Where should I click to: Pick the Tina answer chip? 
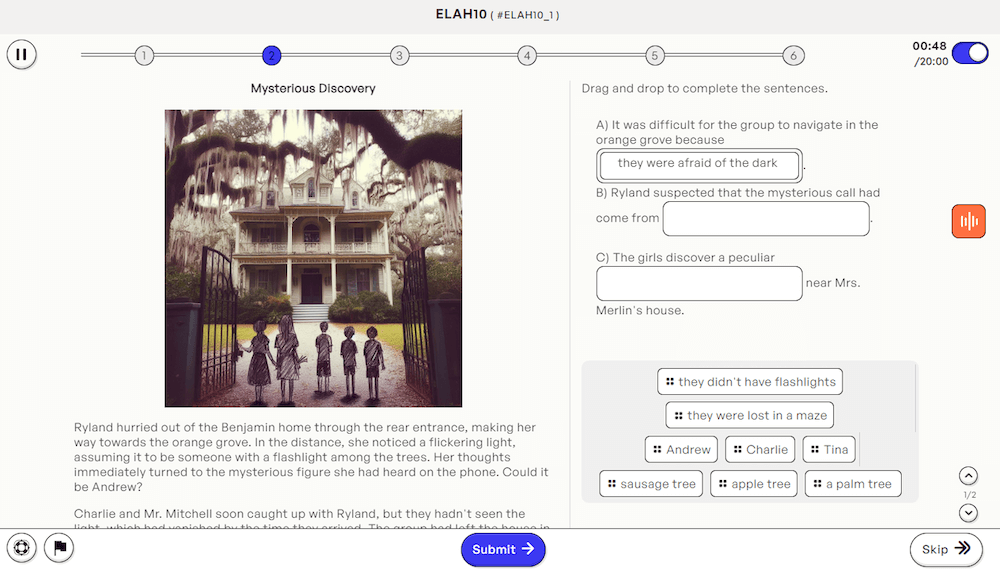[829, 449]
